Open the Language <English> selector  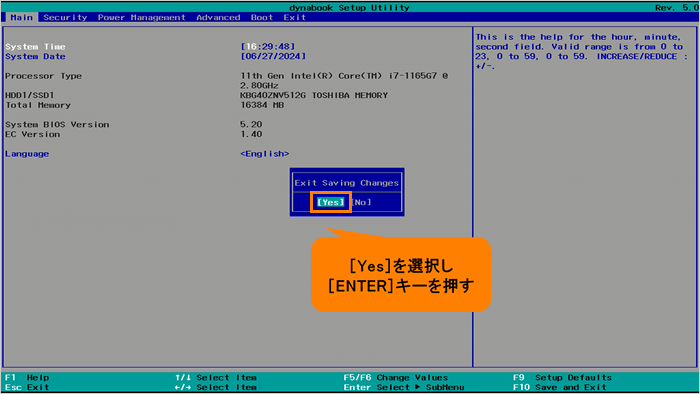coord(265,153)
